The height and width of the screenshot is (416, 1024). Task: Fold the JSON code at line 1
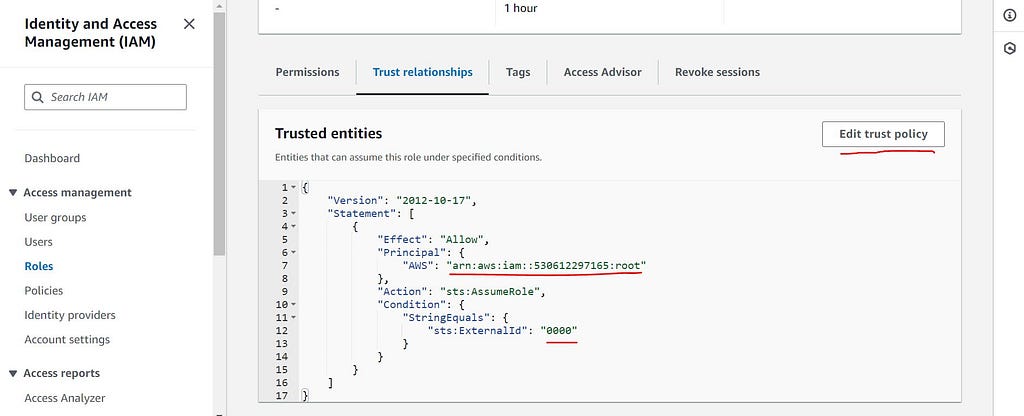(x=294, y=187)
